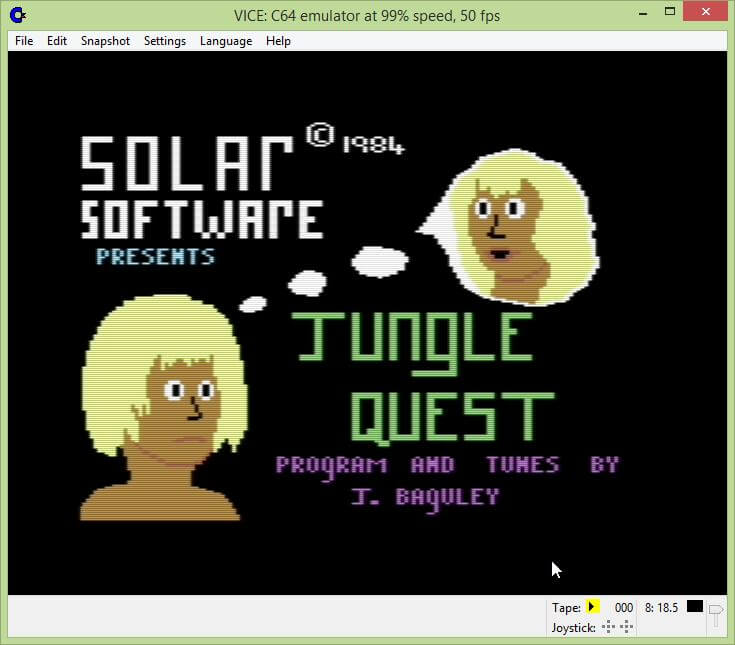Image resolution: width=735 pixels, height=645 pixels.
Task: Maximize the VICE window
Action: [670, 12]
